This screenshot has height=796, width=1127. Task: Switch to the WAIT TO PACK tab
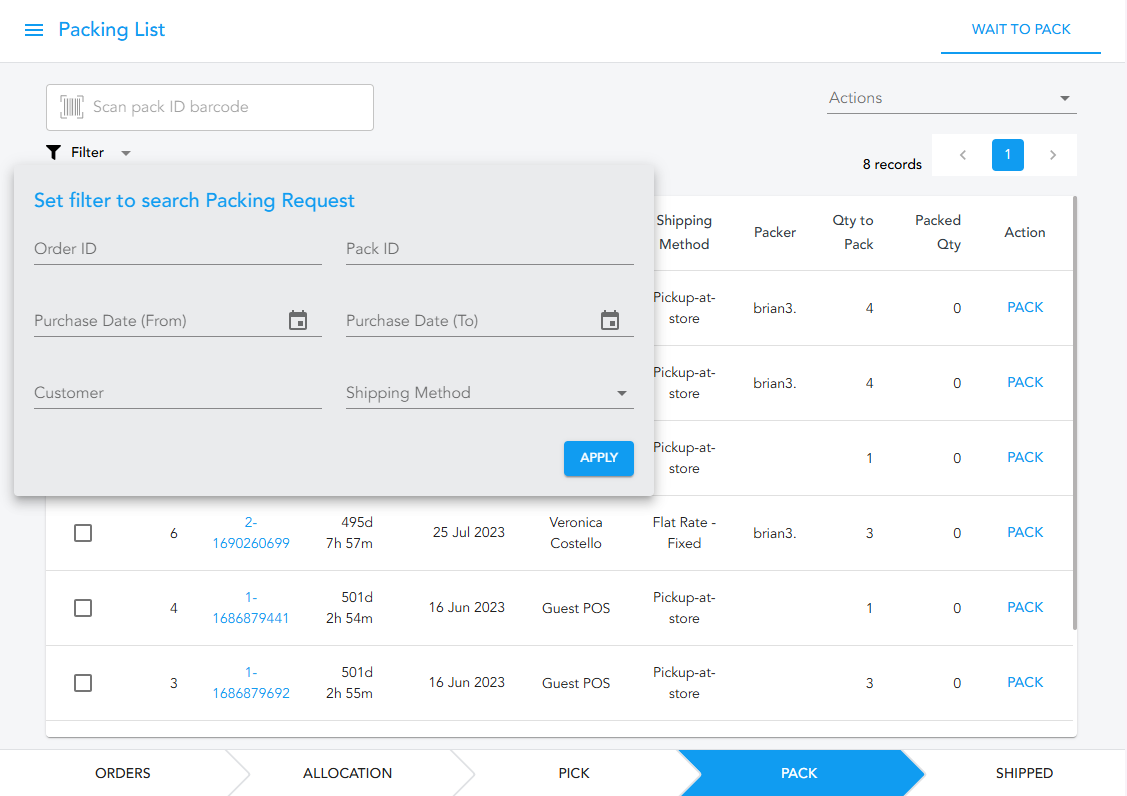point(1020,29)
